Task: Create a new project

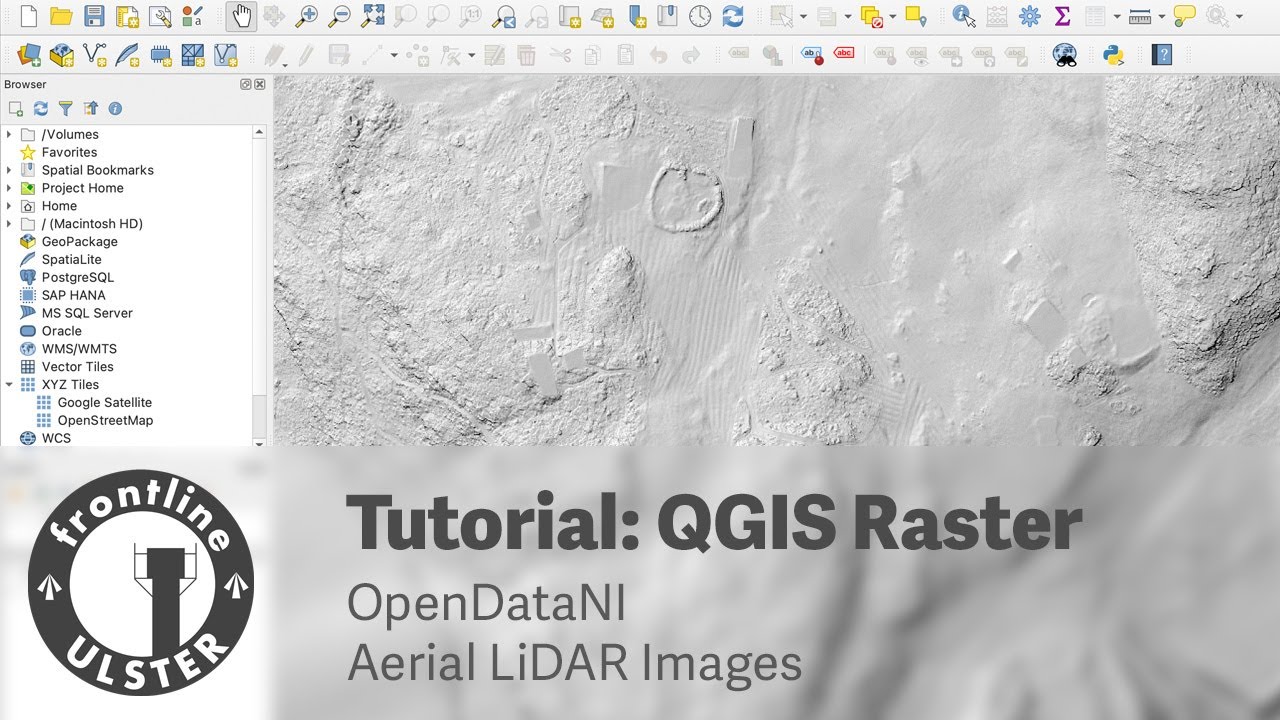Action: [29, 16]
